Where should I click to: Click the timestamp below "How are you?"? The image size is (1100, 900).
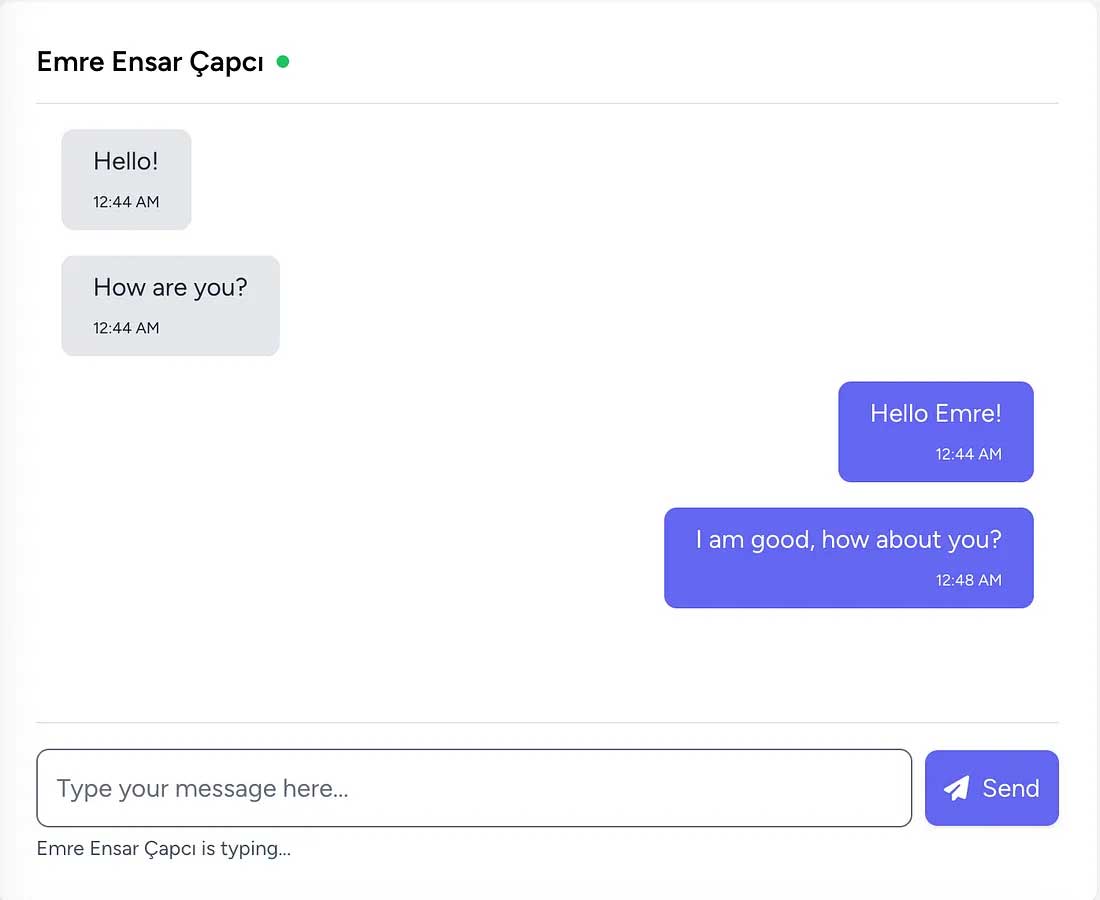126,328
